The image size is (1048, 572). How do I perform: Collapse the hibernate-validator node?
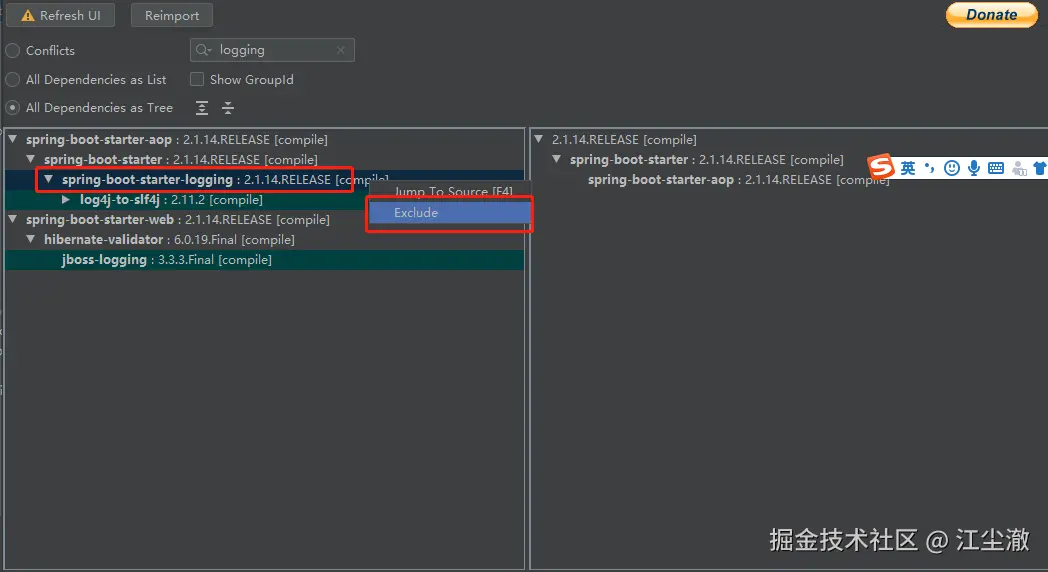click(x=31, y=239)
